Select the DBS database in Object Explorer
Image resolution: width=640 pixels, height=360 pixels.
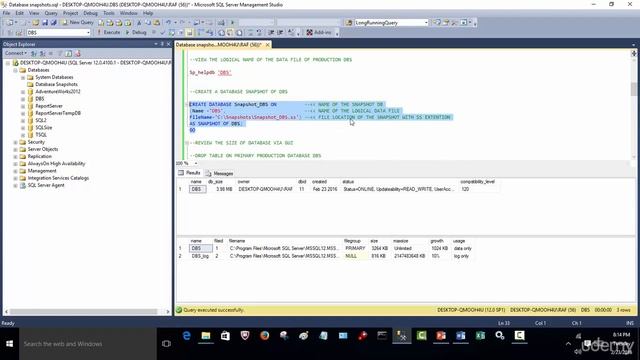pos(40,99)
